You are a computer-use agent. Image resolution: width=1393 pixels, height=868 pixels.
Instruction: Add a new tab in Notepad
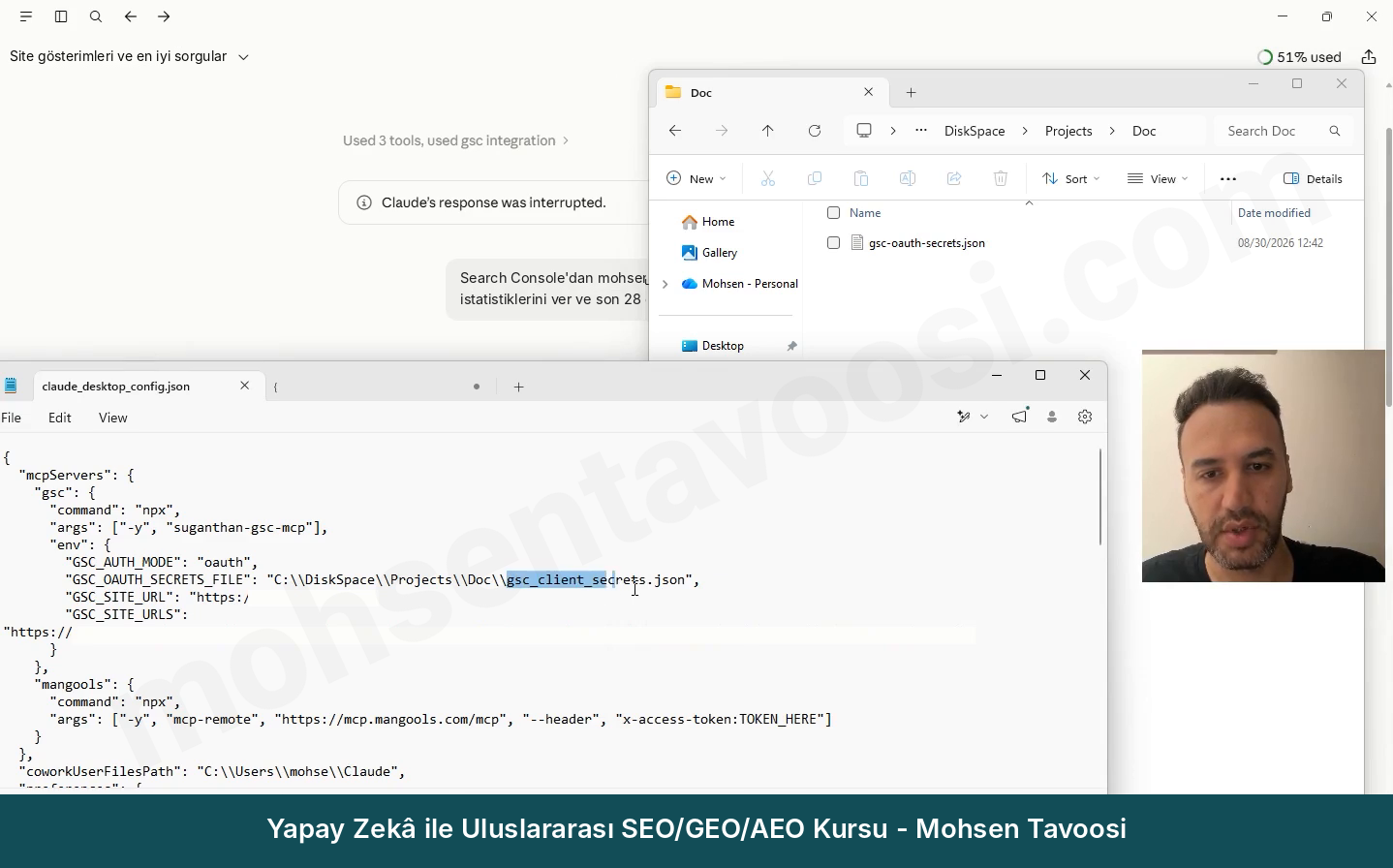click(519, 387)
